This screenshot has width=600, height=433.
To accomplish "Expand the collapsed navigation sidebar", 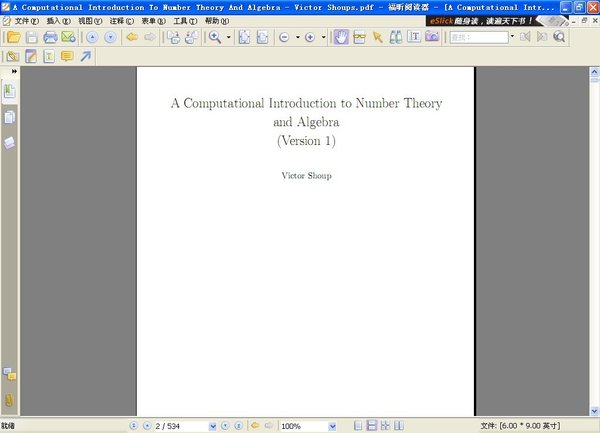I will (14, 71).
